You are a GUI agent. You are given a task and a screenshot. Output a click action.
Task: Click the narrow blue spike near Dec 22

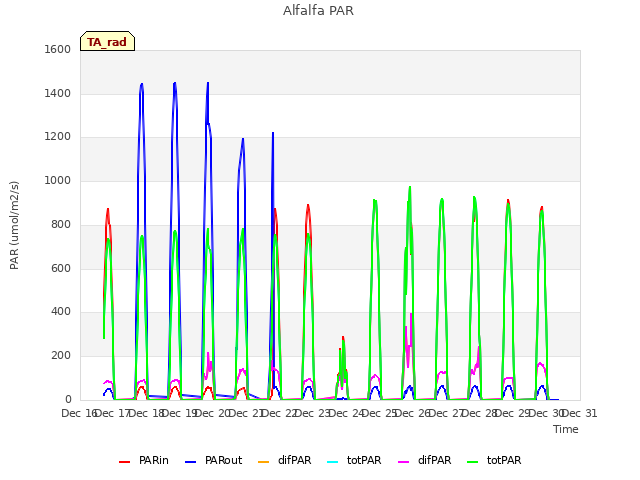click(273, 133)
